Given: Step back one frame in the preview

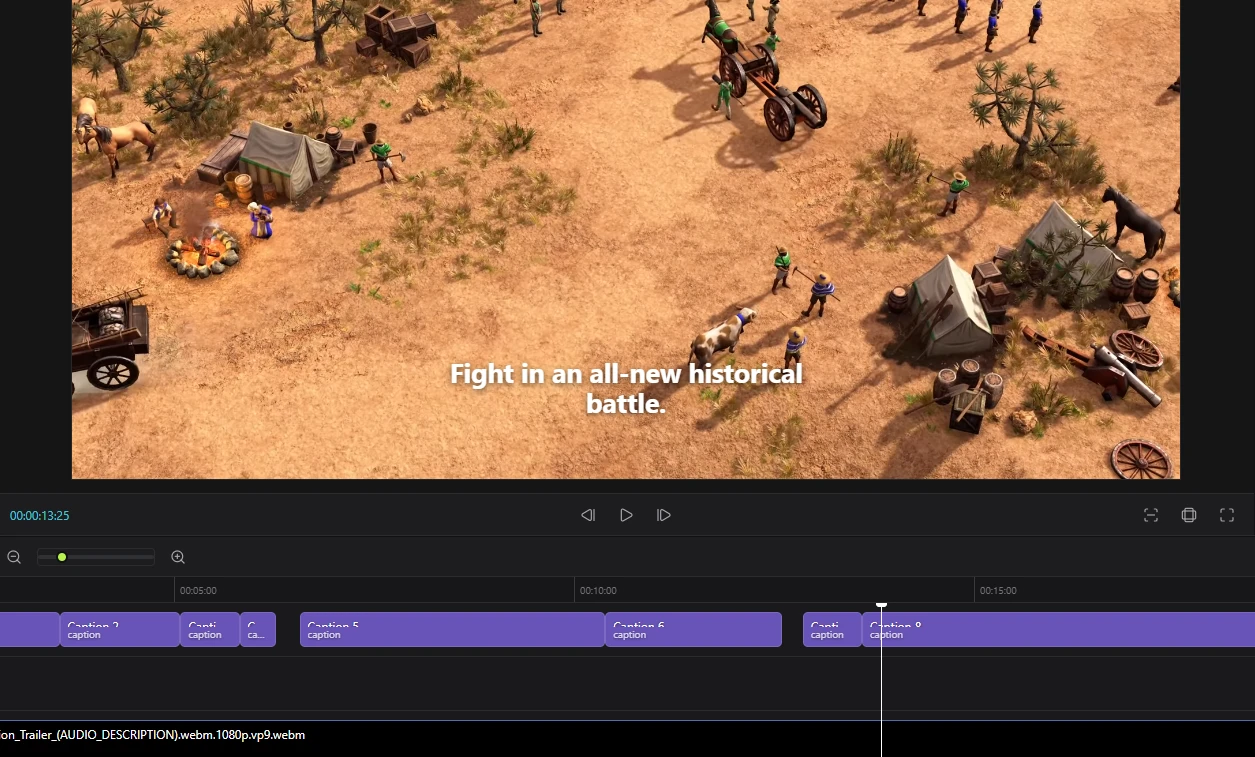Looking at the screenshot, I should pyautogui.click(x=588, y=515).
